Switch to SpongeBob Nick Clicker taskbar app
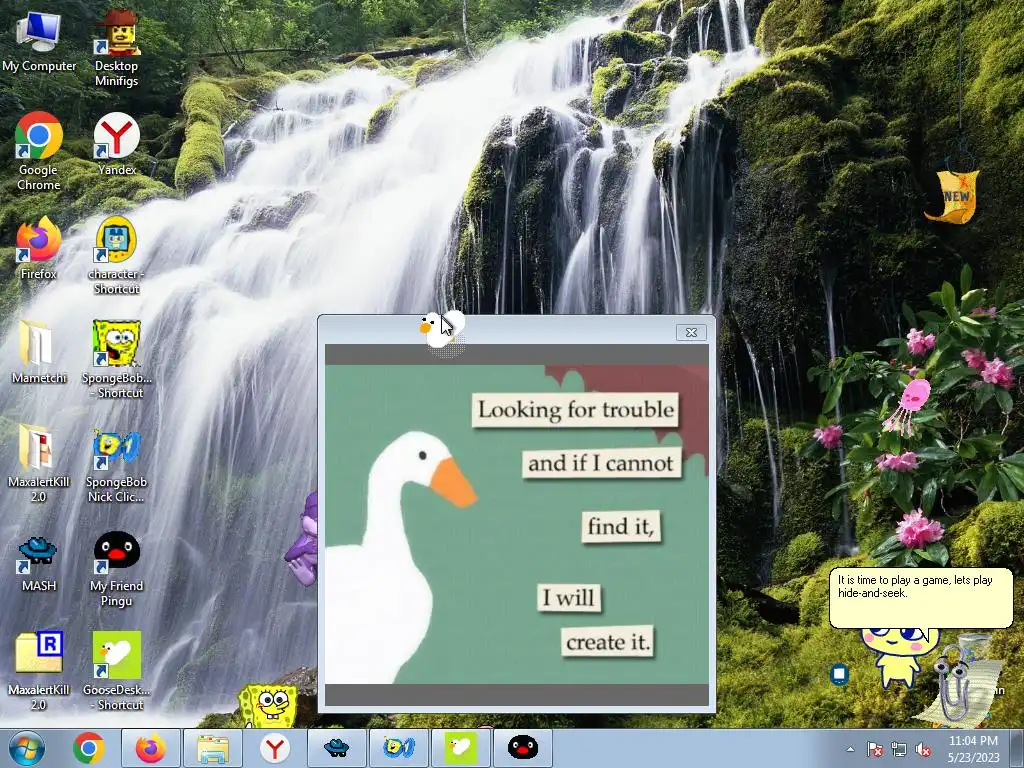This screenshot has height=768, width=1024. pos(399,748)
